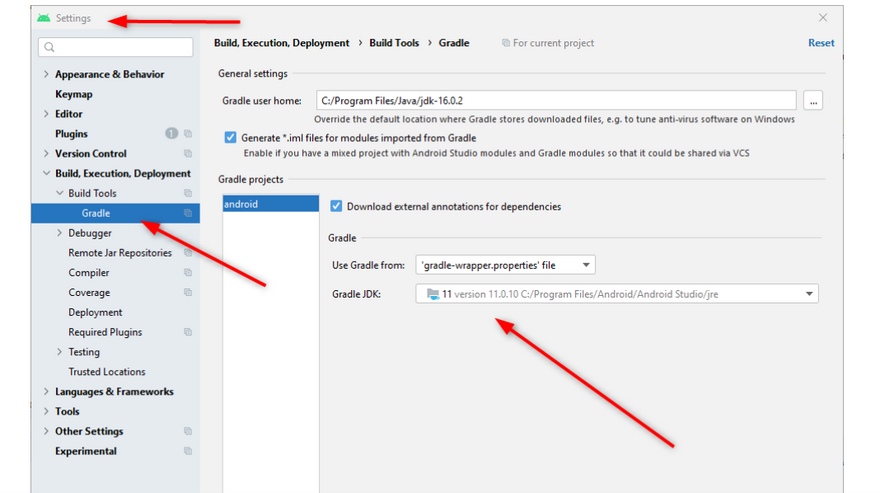Image resolution: width=880 pixels, height=493 pixels.
Task: Click the project icon next to Compiler
Action: pyautogui.click(x=187, y=273)
